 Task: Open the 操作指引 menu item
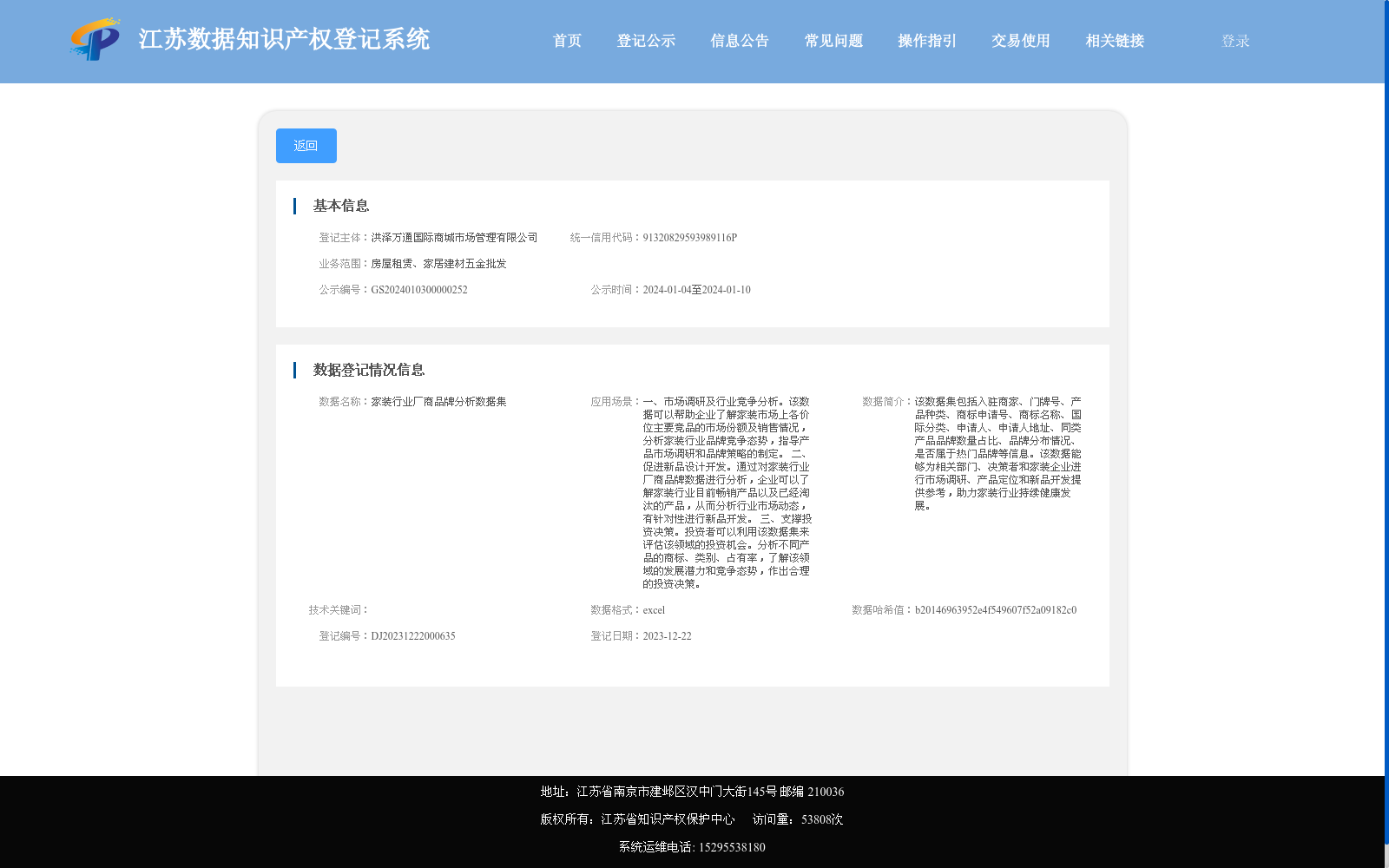point(927,41)
